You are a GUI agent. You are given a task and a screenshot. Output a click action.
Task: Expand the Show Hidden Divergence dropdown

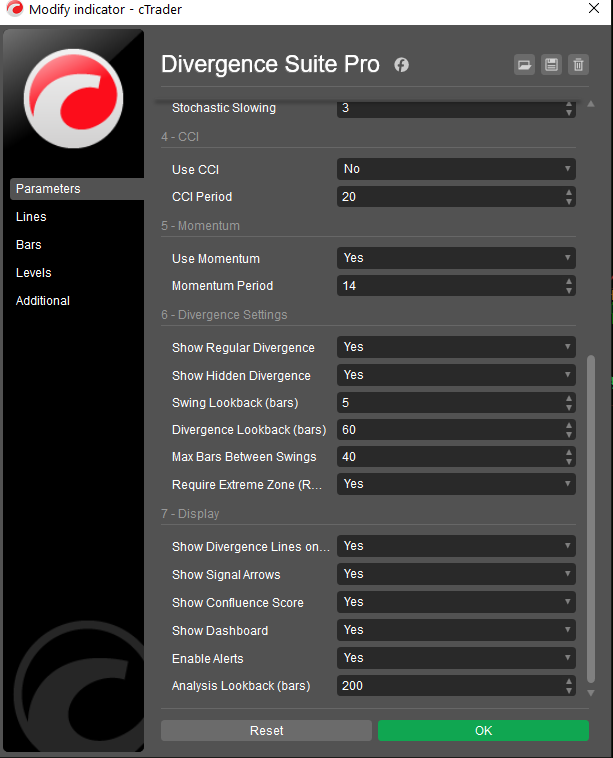tap(456, 375)
